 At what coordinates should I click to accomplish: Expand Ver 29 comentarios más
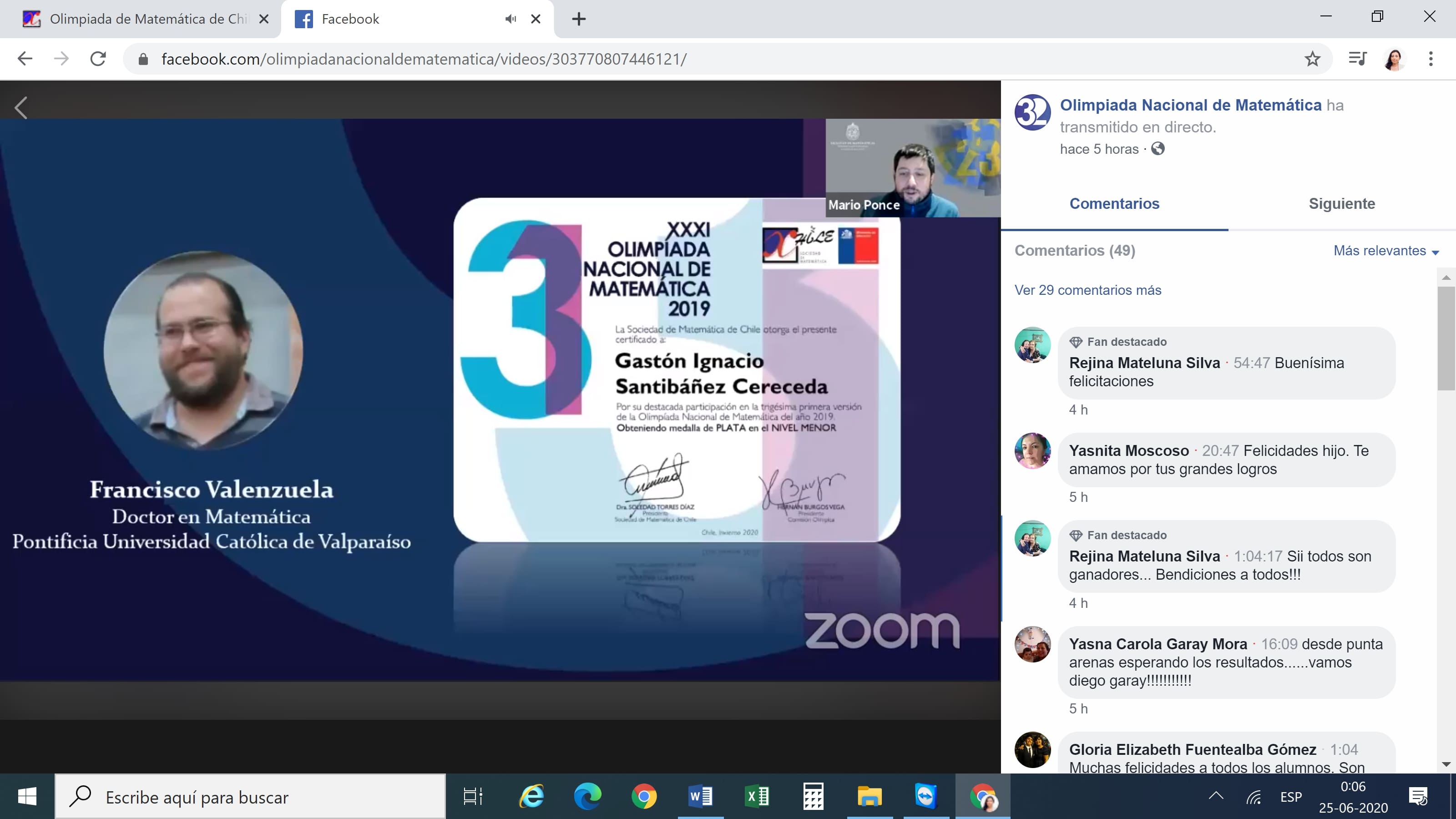(x=1087, y=290)
